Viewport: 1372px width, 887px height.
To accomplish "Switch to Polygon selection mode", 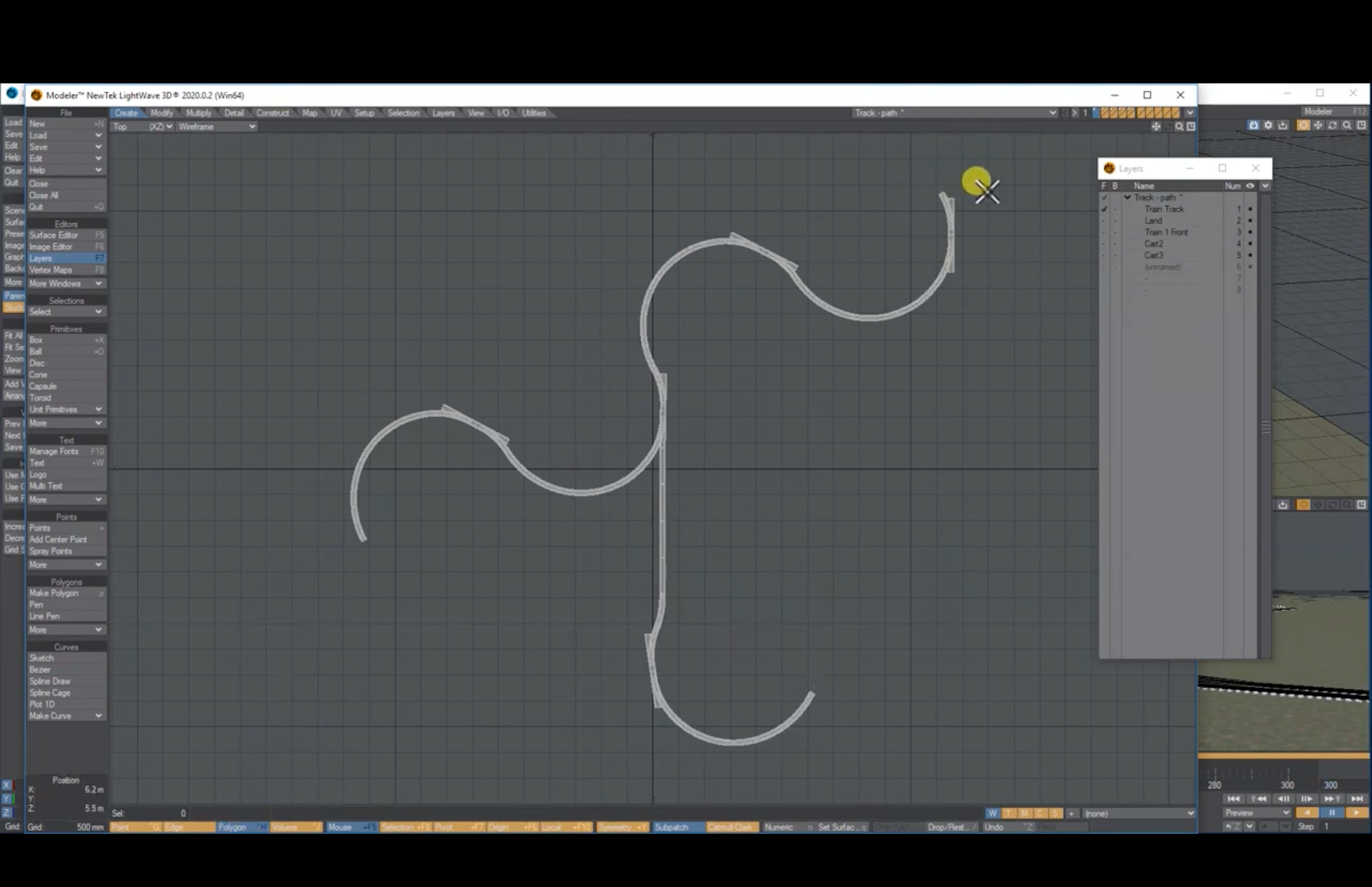I will pos(242,827).
